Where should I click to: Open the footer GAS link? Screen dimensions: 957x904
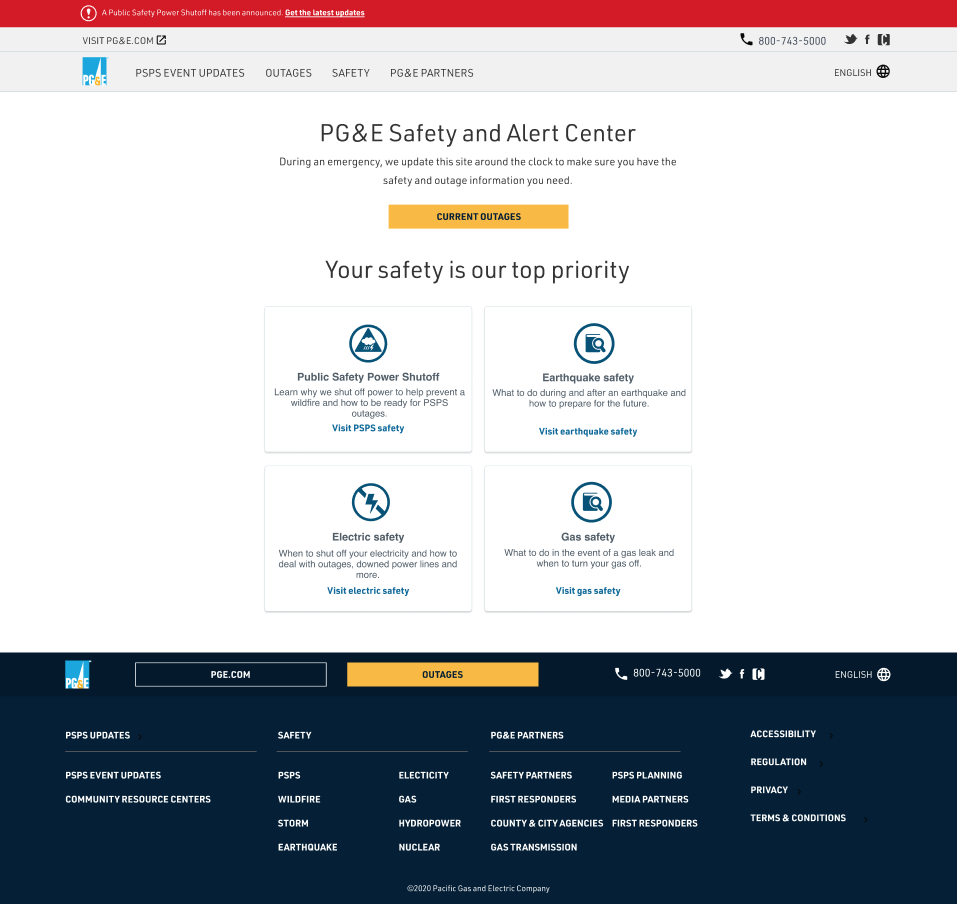[x=408, y=799]
